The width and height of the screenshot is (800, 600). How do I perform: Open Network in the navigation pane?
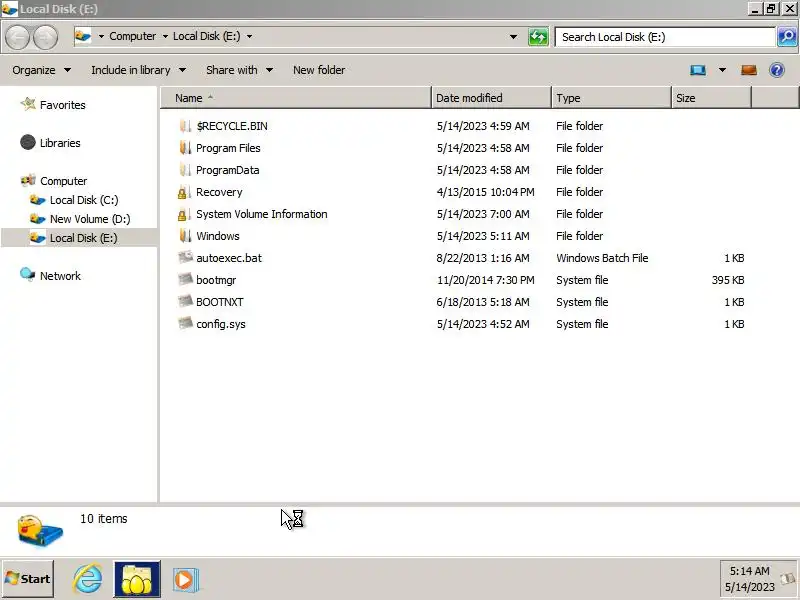pyautogui.click(x=60, y=276)
